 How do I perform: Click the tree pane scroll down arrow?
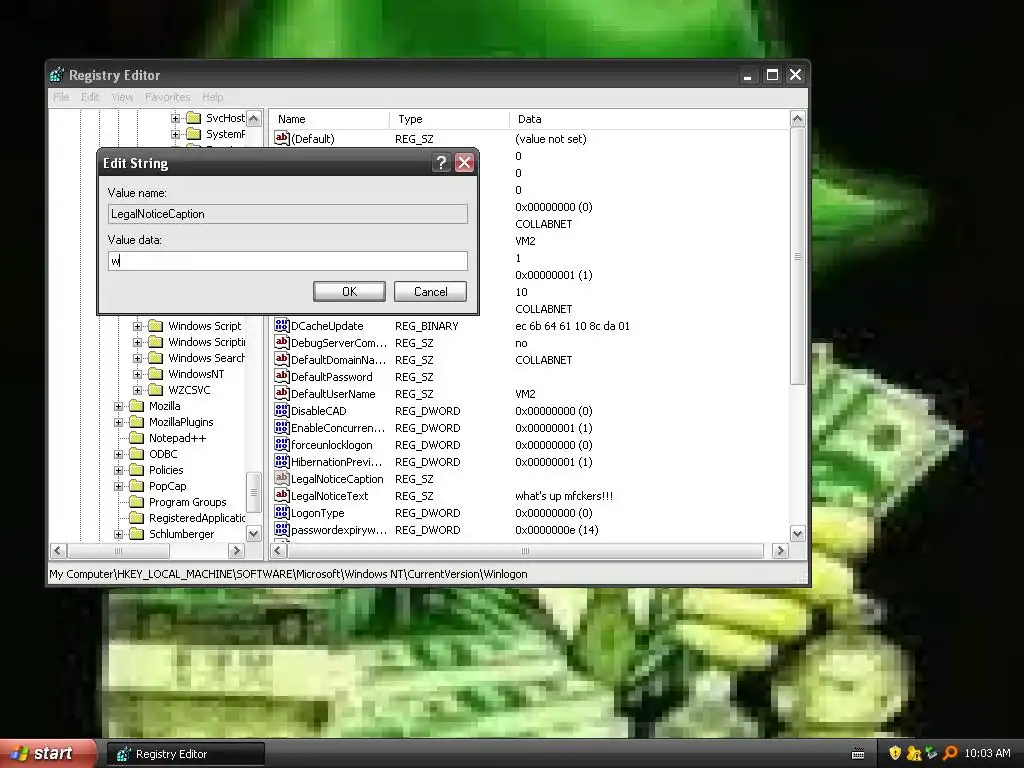click(x=253, y=534)
